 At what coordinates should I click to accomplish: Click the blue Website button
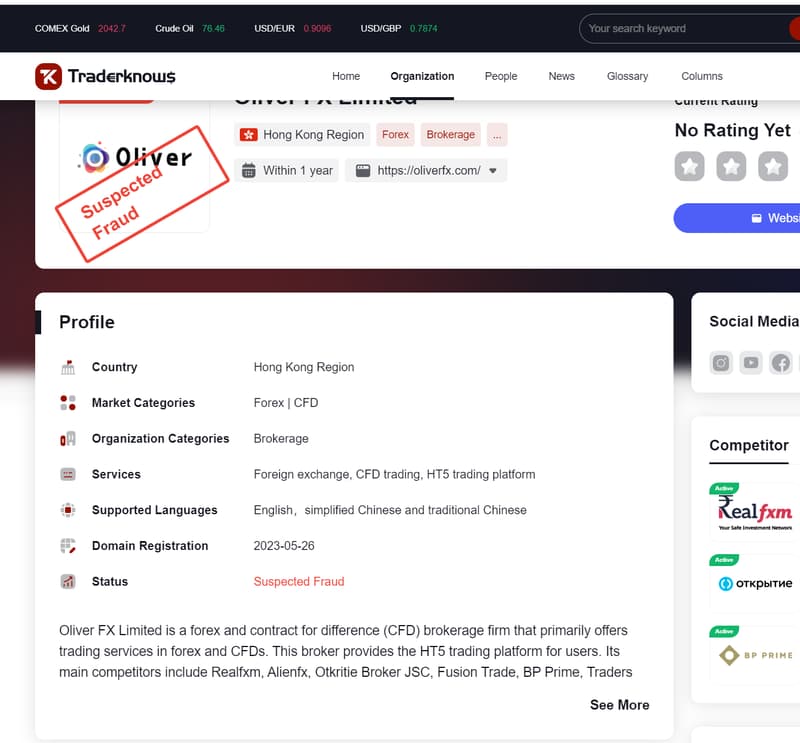737,218
